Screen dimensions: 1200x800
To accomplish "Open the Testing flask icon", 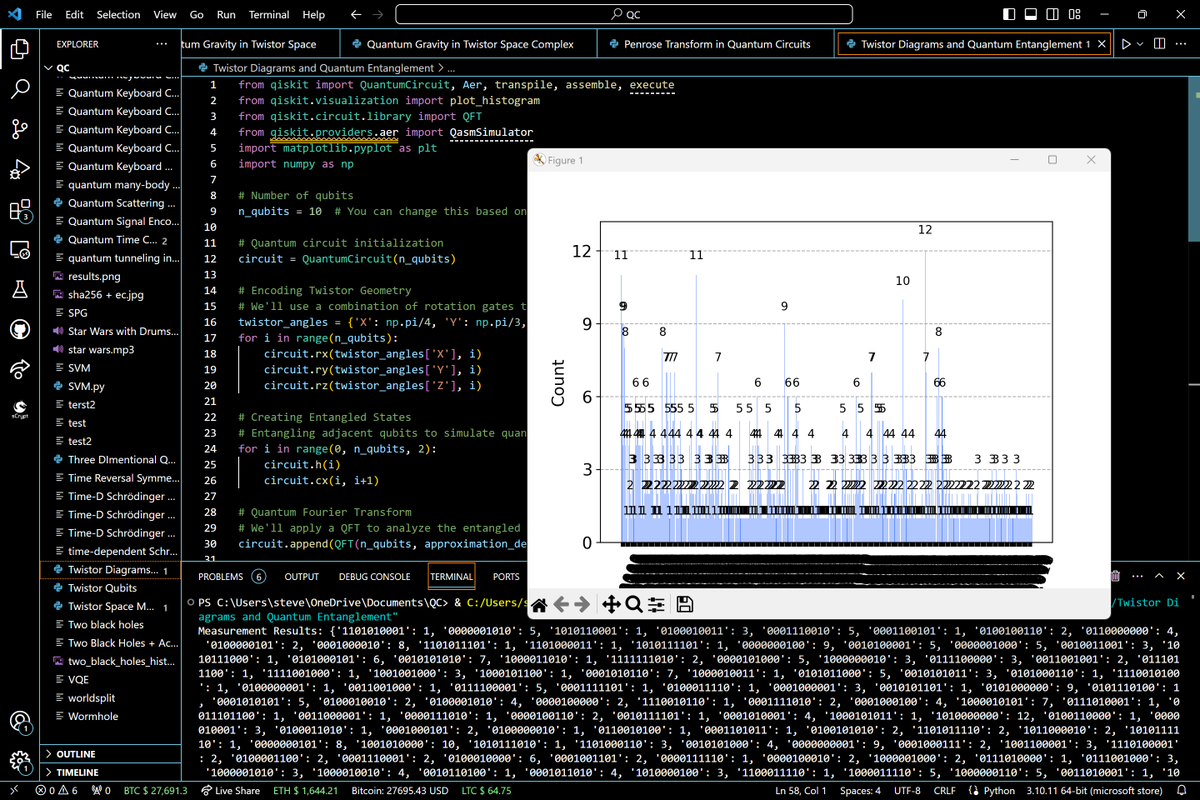I will click(20, 289).
